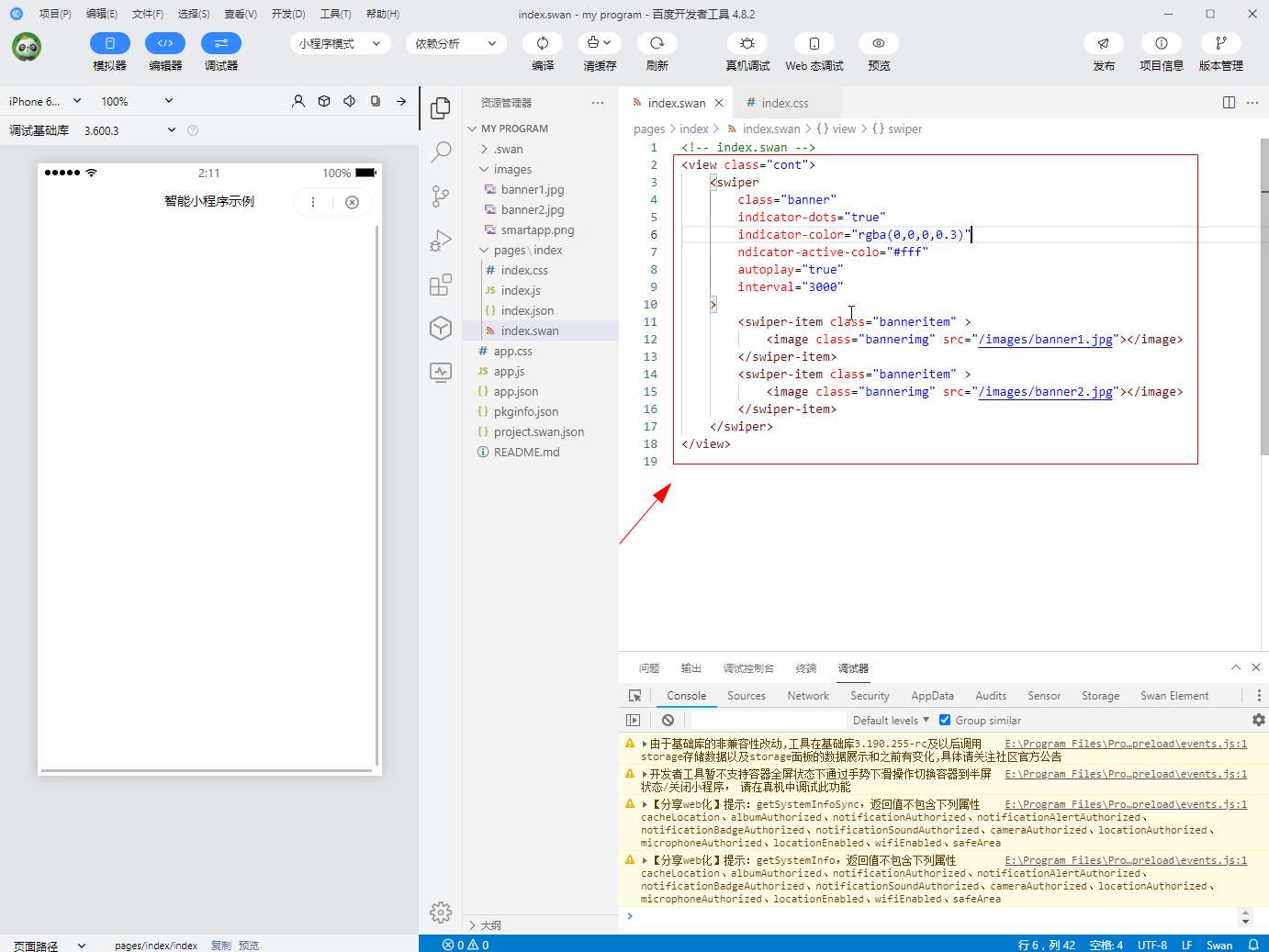The height and width of the screenshot is (952, 1269).
Task: Click the cube package icon in activity bar
Action: point(441,328)
